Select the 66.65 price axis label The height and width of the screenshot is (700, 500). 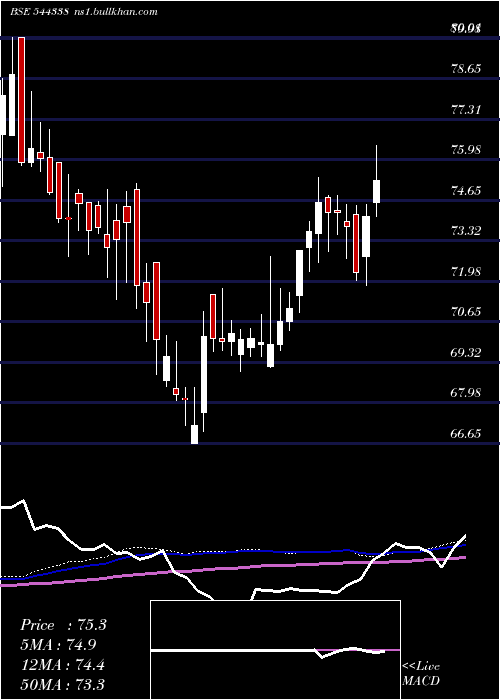[466, 433]
